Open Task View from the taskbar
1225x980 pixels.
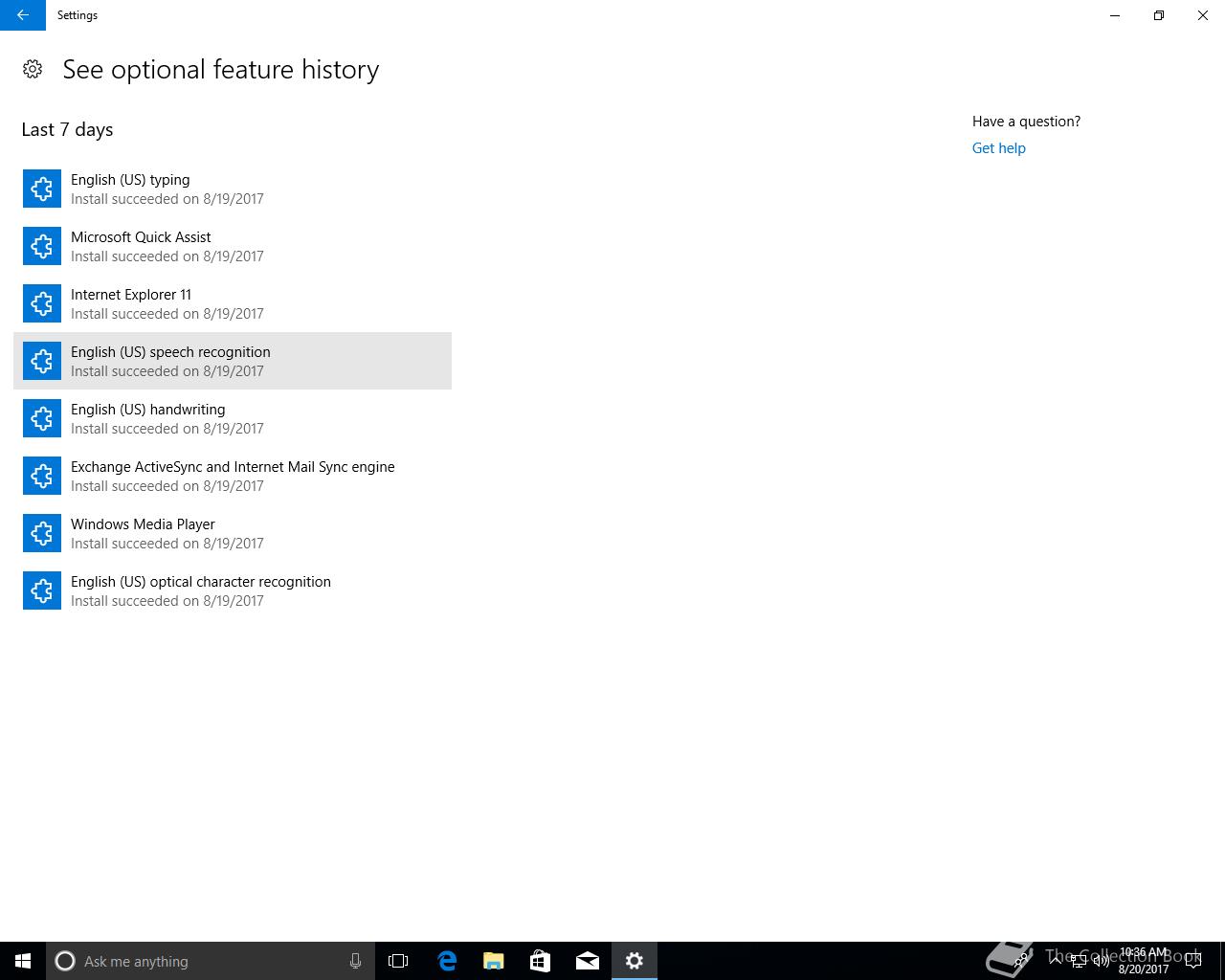point(398,961)
